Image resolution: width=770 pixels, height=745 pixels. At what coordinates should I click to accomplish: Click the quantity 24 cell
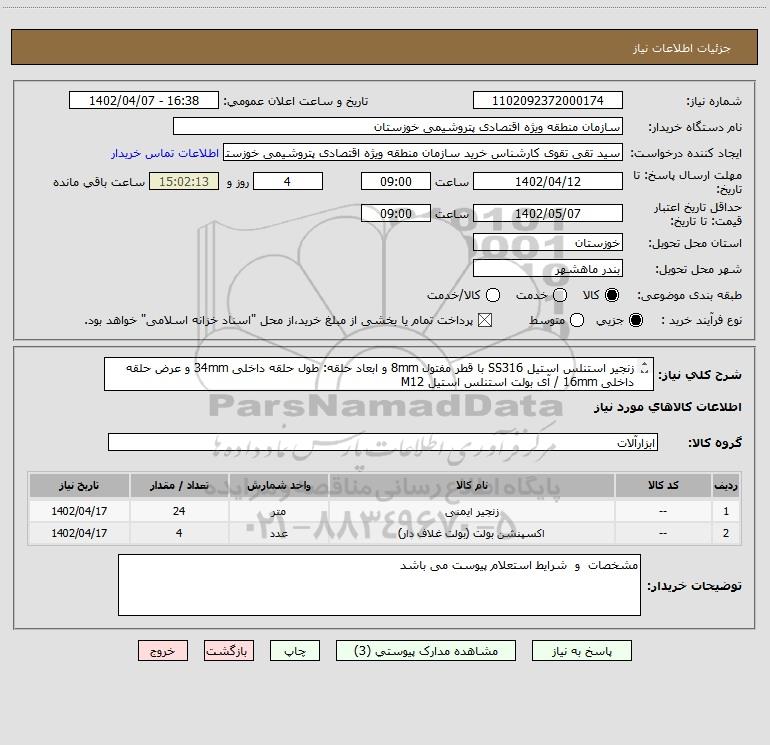pos(179,511)
